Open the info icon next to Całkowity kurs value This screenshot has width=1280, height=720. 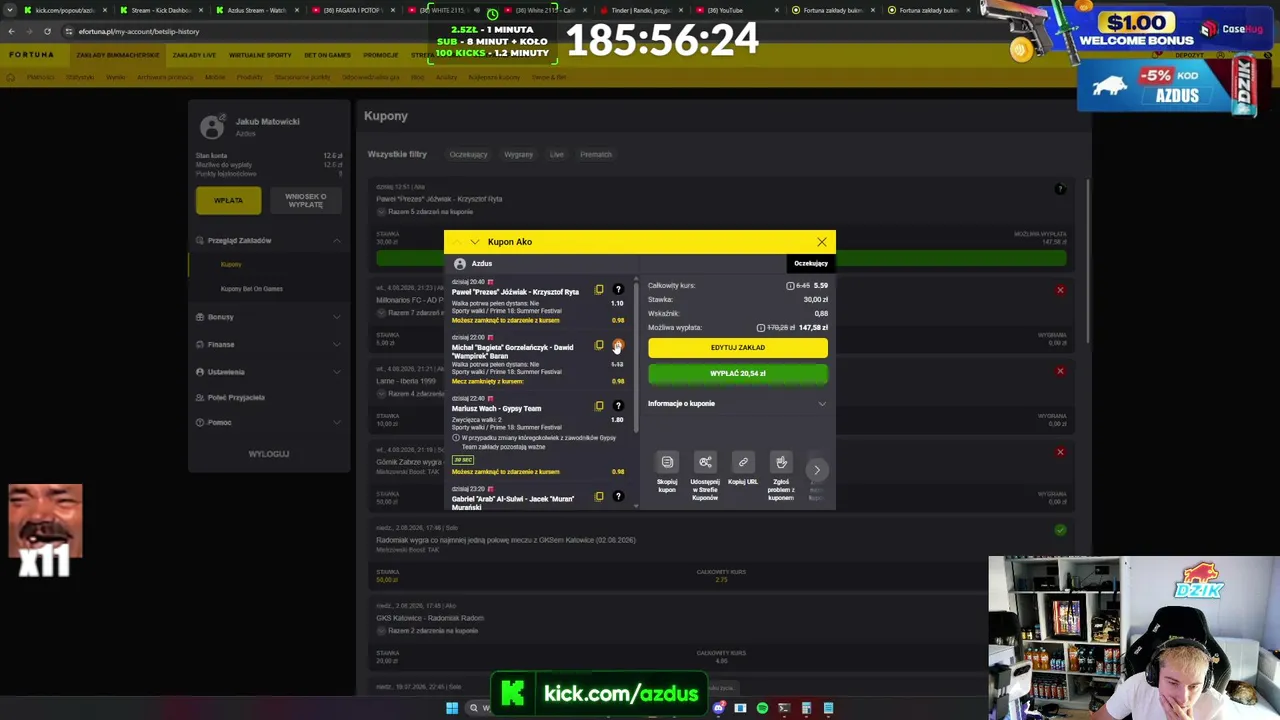790,286
